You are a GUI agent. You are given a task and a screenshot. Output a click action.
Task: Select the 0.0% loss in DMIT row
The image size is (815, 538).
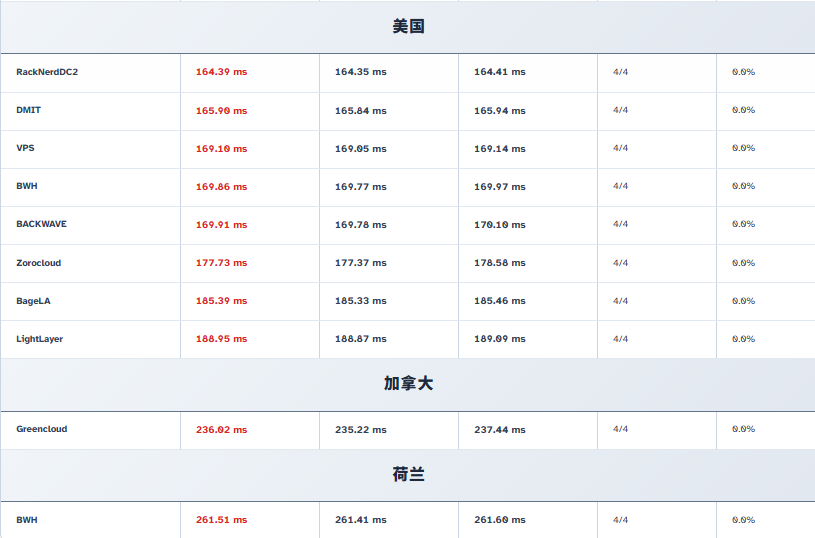pos(743,110)
